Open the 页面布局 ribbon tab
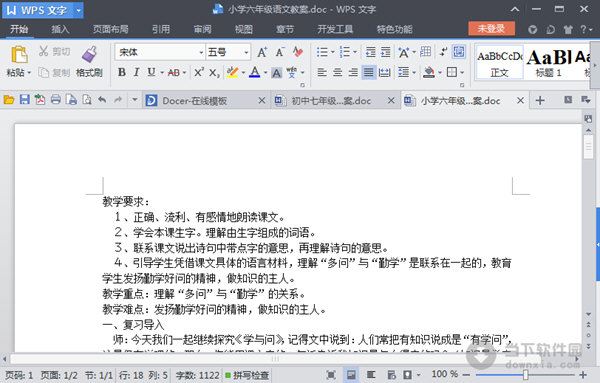Screen dimensions: 600x383 [111, 29]
